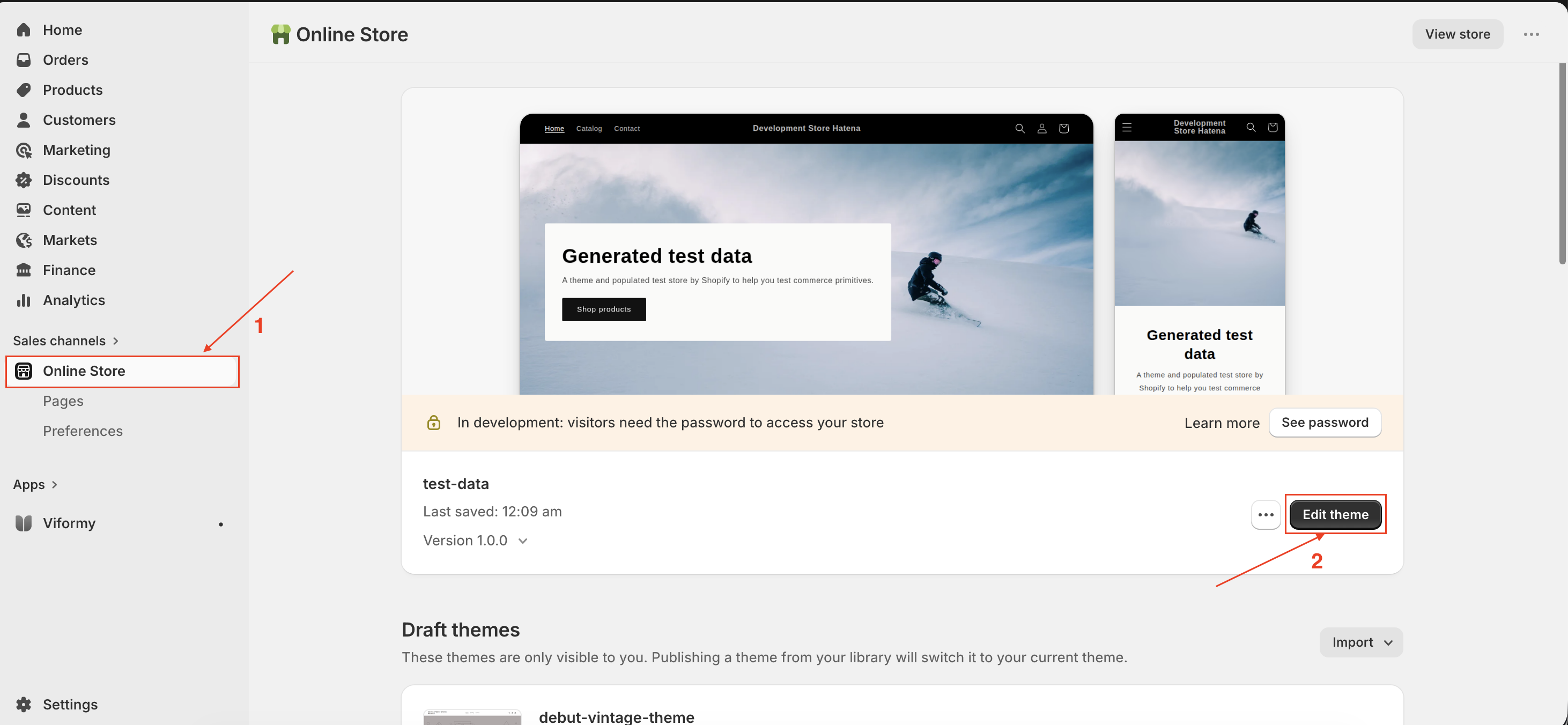This screenshot has width=1568, height=725.
Task: Click Development Store Hatena title in desktop preview
Action: 807,129
